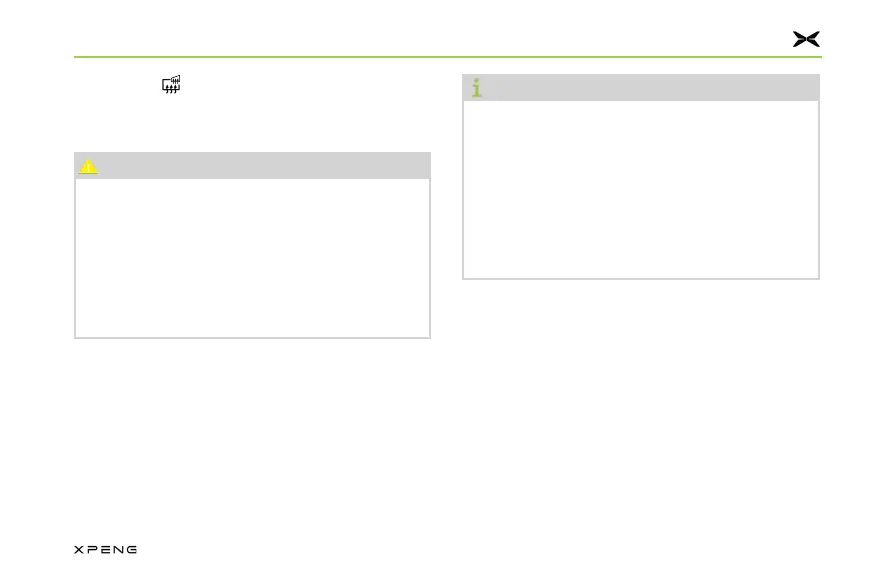Screen dimensions: 896x567
Task: Click the bottom border of the warning box
Action: 252,338
